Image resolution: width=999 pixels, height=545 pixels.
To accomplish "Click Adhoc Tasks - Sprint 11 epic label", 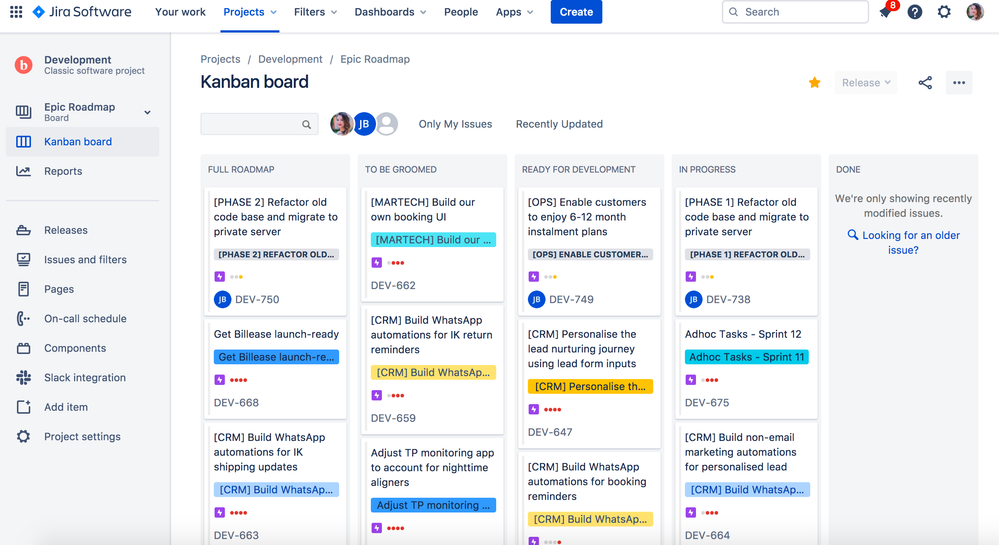I will 746,357.
